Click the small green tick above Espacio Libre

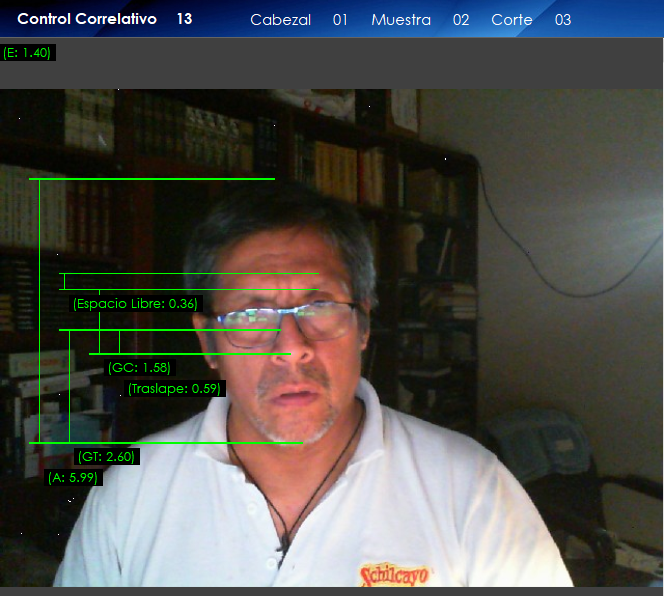(64, 282)
